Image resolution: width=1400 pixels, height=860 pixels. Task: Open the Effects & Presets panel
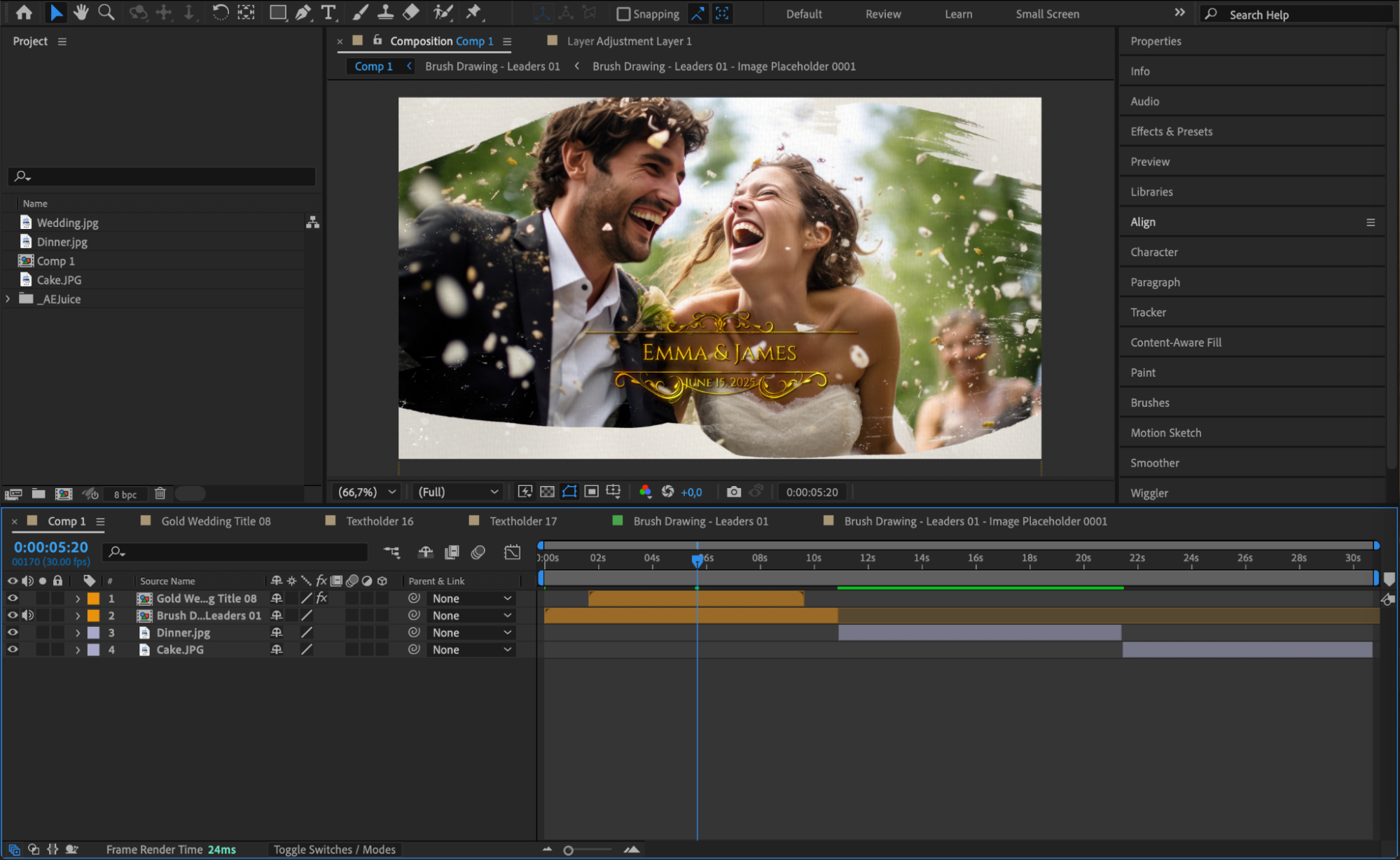1171,132
